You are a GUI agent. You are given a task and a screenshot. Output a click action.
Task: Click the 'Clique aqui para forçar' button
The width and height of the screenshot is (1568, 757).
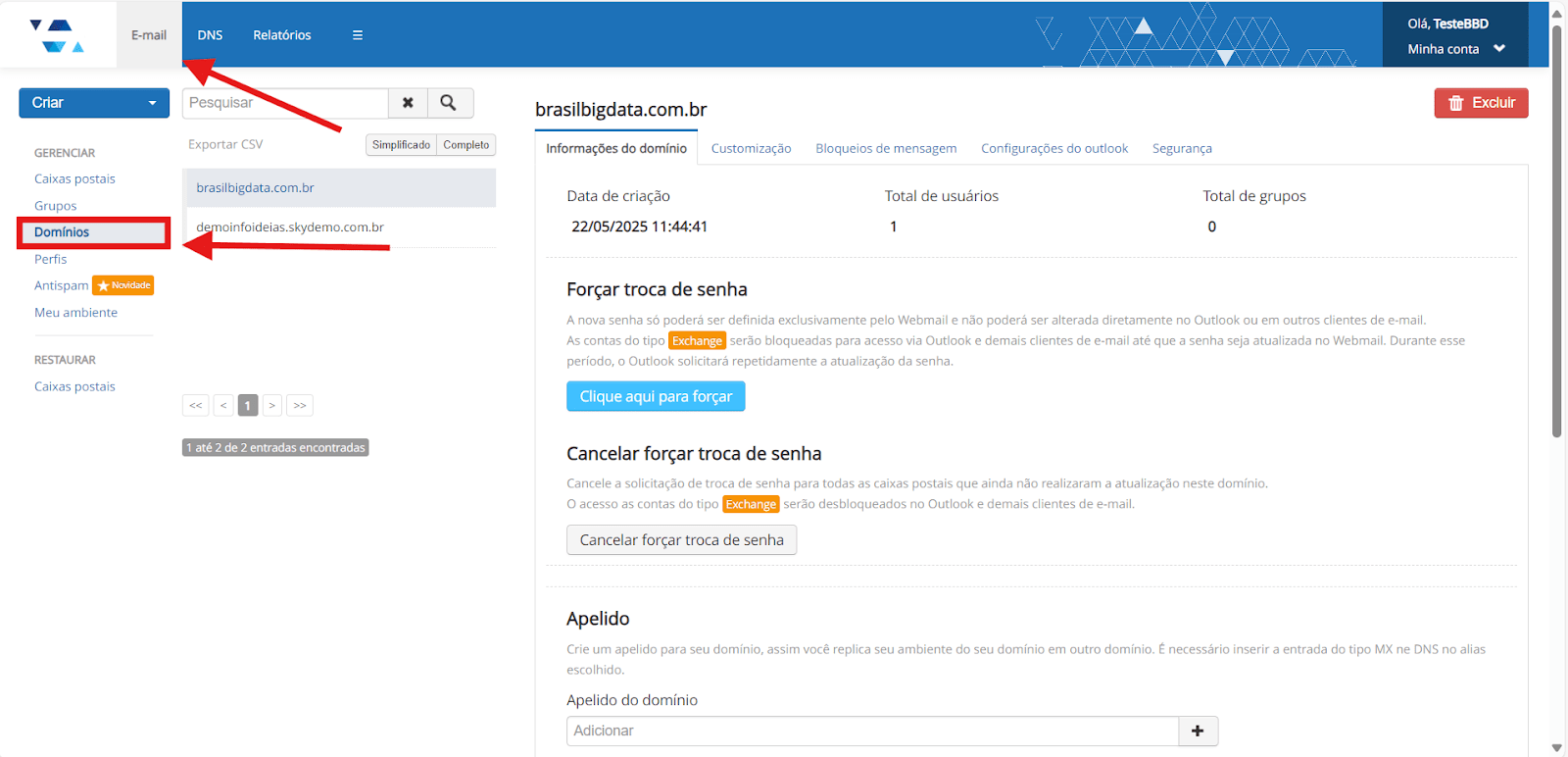pyautogui.click(x=656, y=396)
